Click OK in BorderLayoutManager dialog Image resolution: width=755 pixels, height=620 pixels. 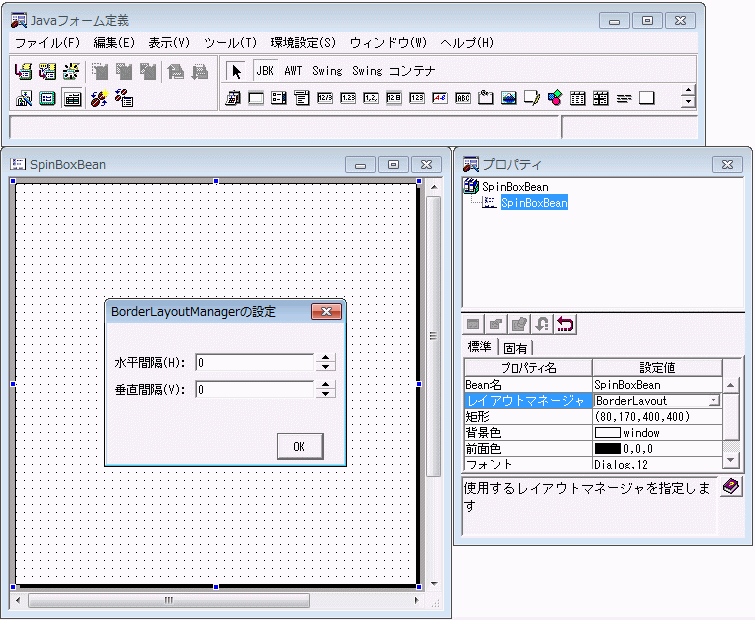click(x=299, y=446)
